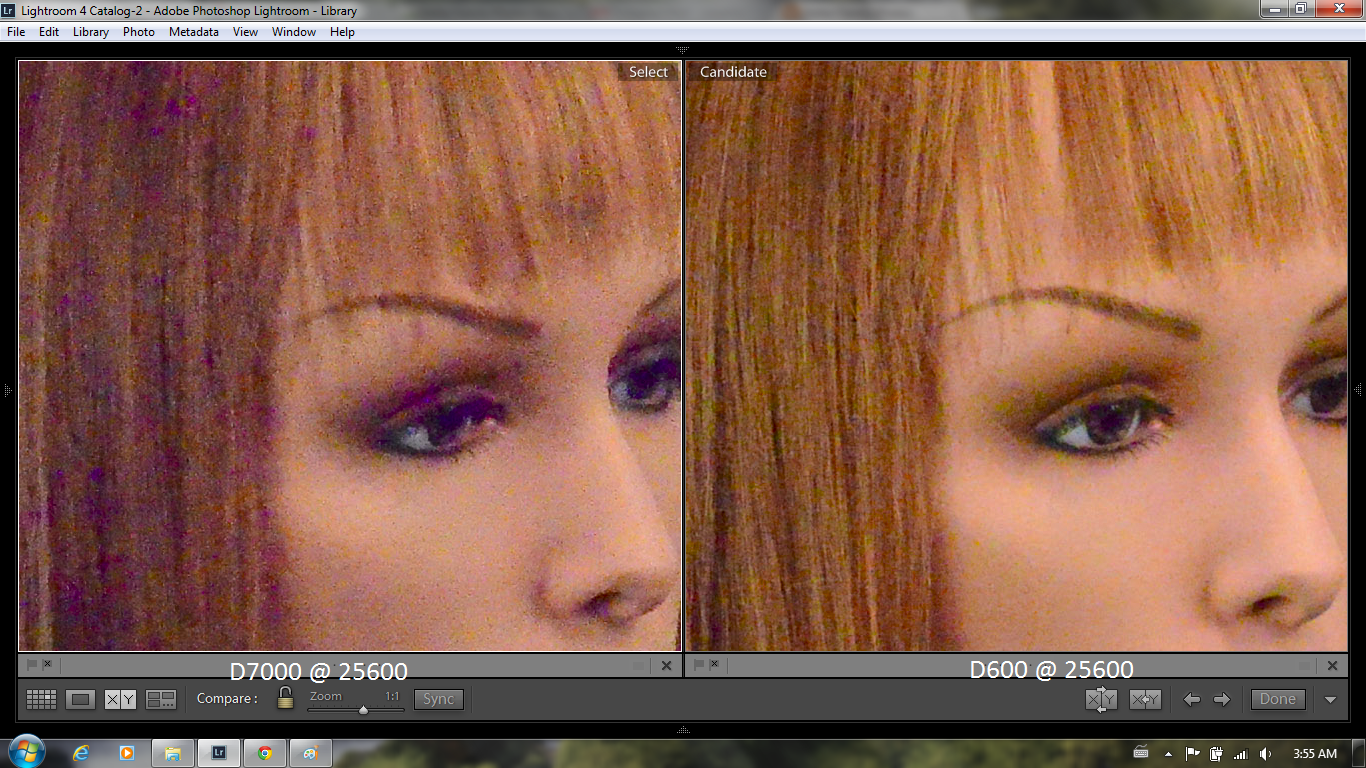Switch to Loupe view

click(x=80, y=699)
